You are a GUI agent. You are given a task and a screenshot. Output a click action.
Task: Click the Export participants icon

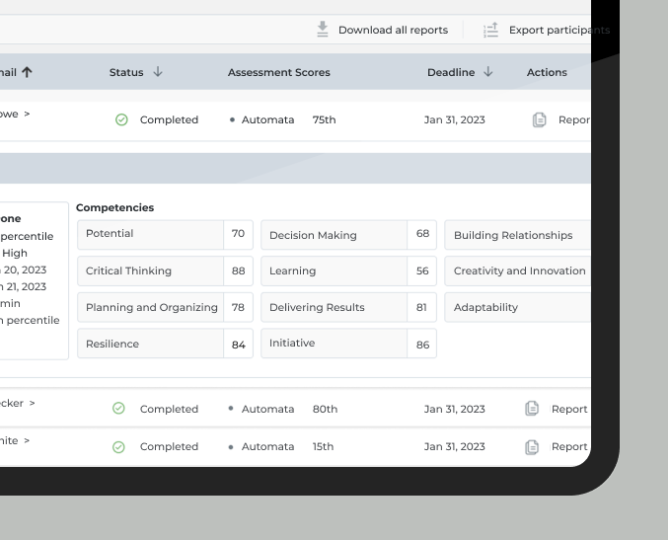[x=491, y=30]
